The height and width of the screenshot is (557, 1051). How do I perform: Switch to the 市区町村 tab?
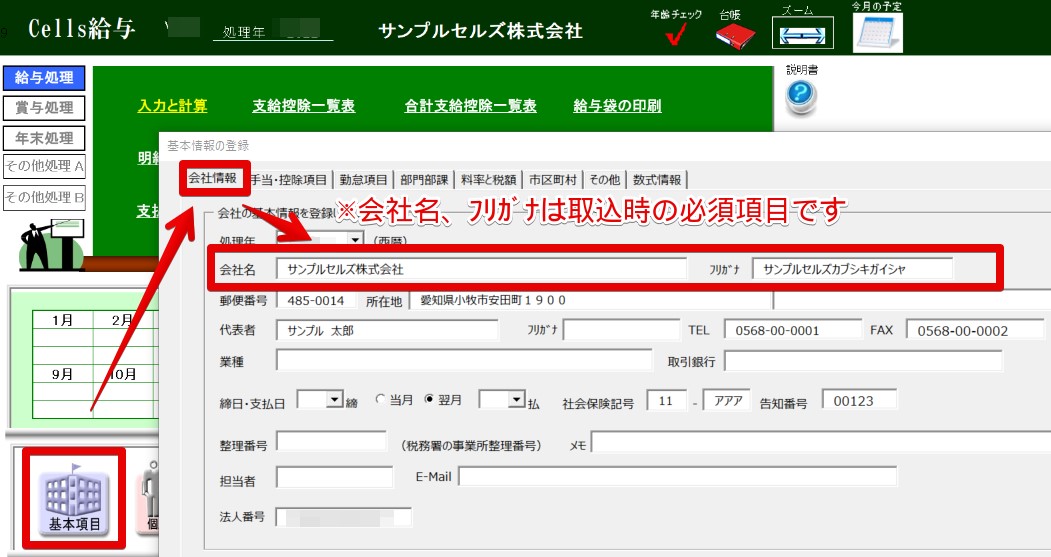(x=552, y=180)
